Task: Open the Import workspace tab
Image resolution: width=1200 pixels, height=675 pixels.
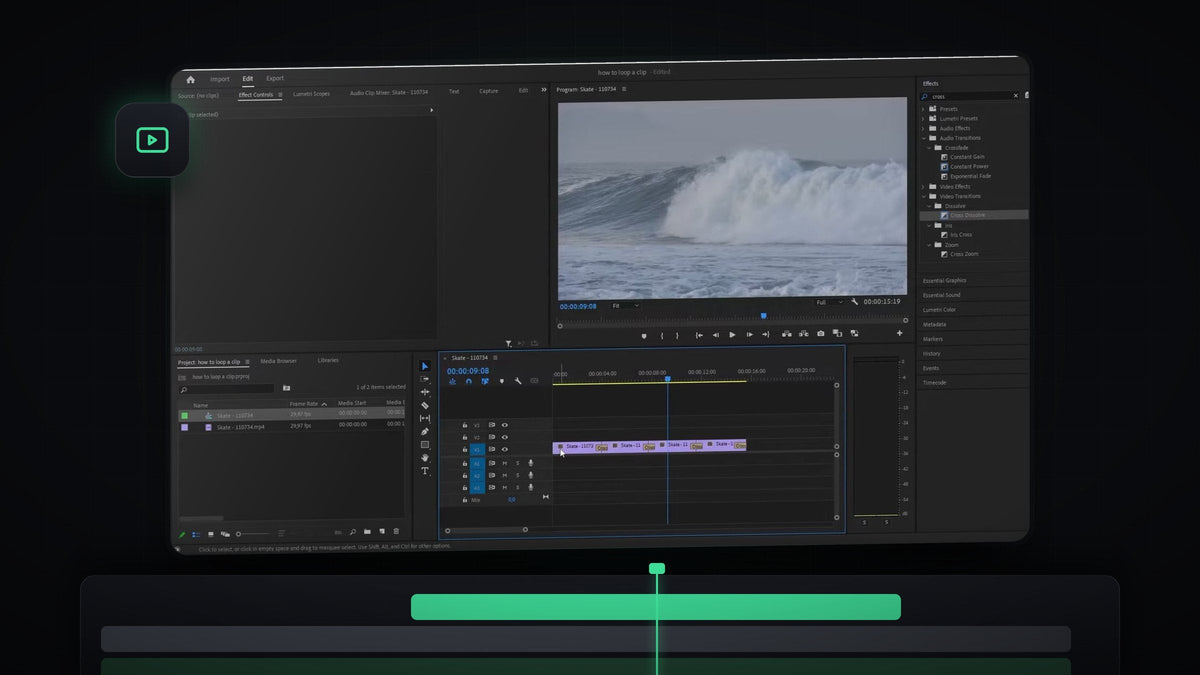Action: pyautogui.click(x=219, y=79)
